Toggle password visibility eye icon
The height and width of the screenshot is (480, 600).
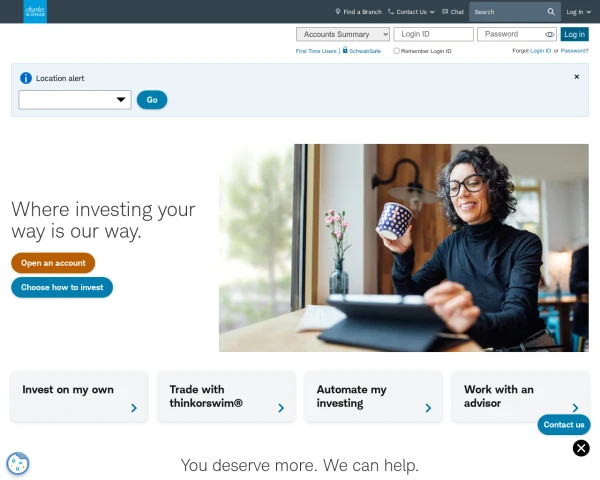[x=549, y=34]
